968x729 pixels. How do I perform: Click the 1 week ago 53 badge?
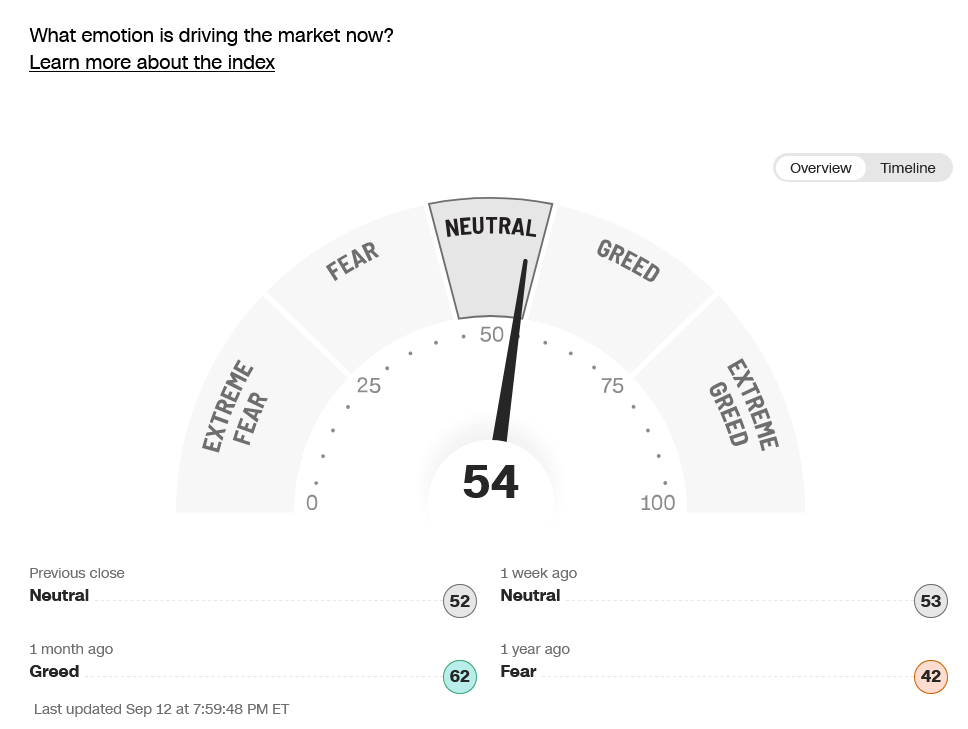pyautogui.click(x=931, y=601)
